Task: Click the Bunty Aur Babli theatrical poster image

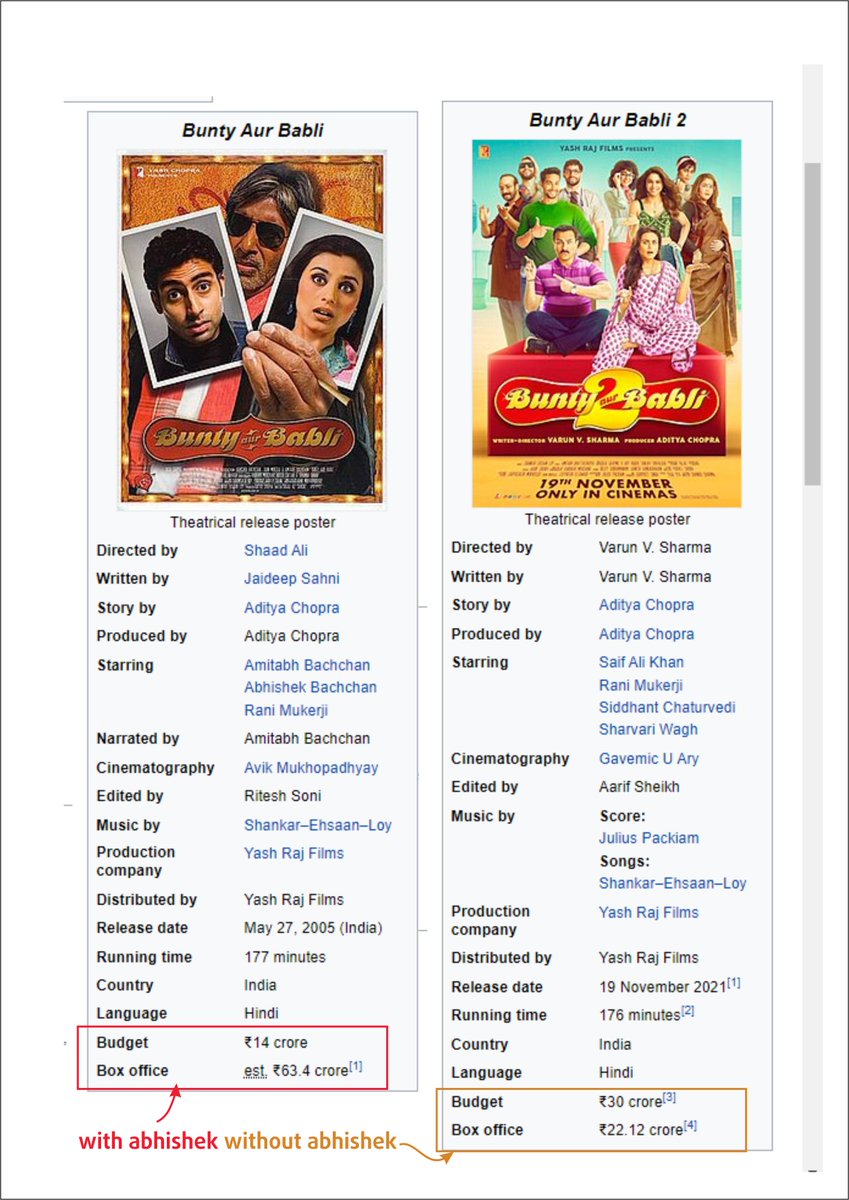Action: pyautogui.click(x=252, y=330)
